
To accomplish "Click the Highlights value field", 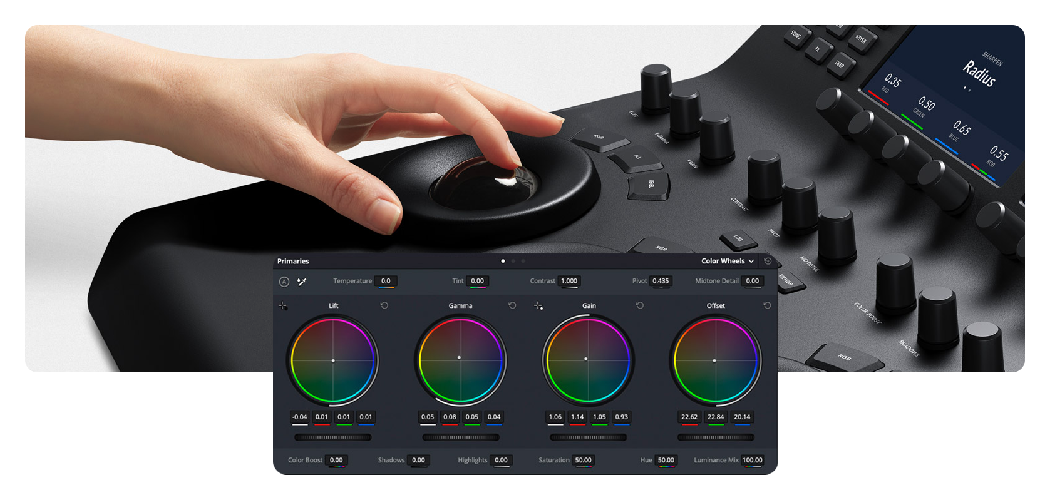I will pos(501,461).
